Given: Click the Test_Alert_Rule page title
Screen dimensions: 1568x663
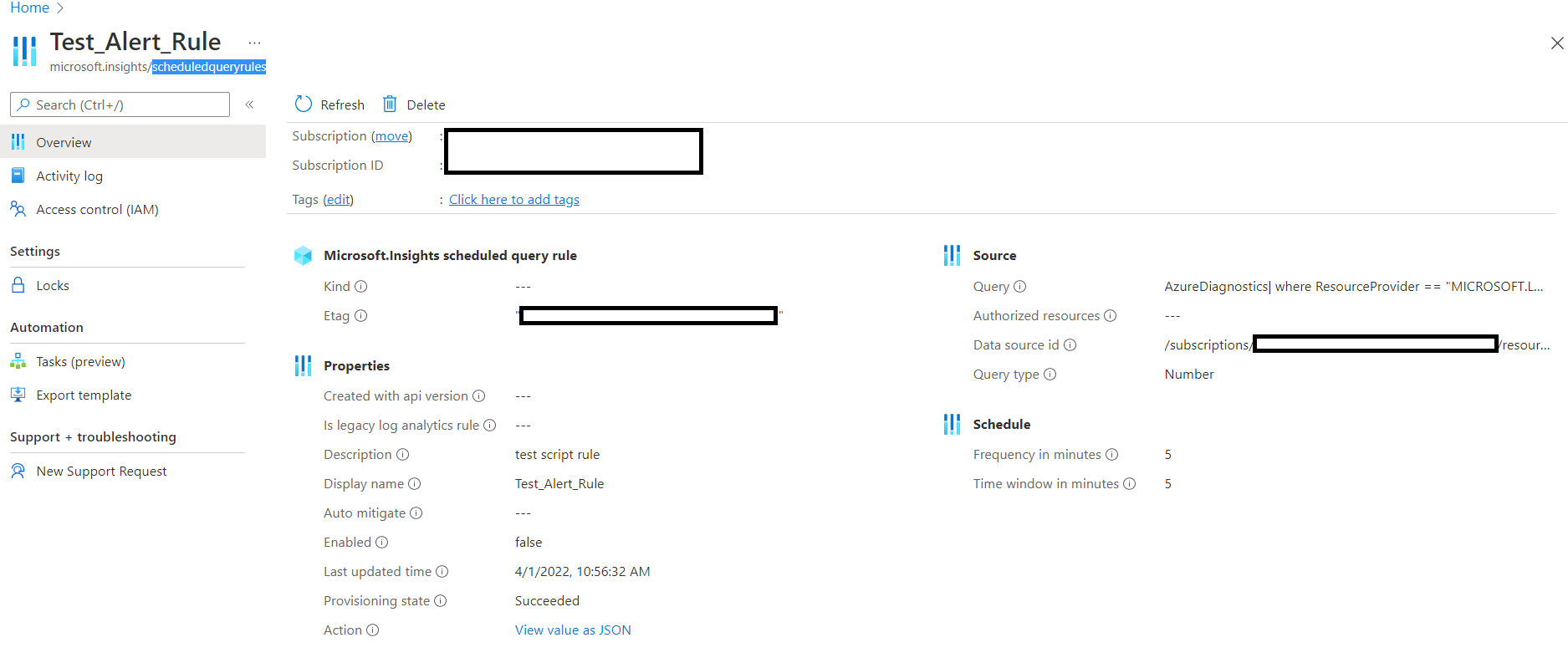Looking at the screenshot, I should point(135,41).
